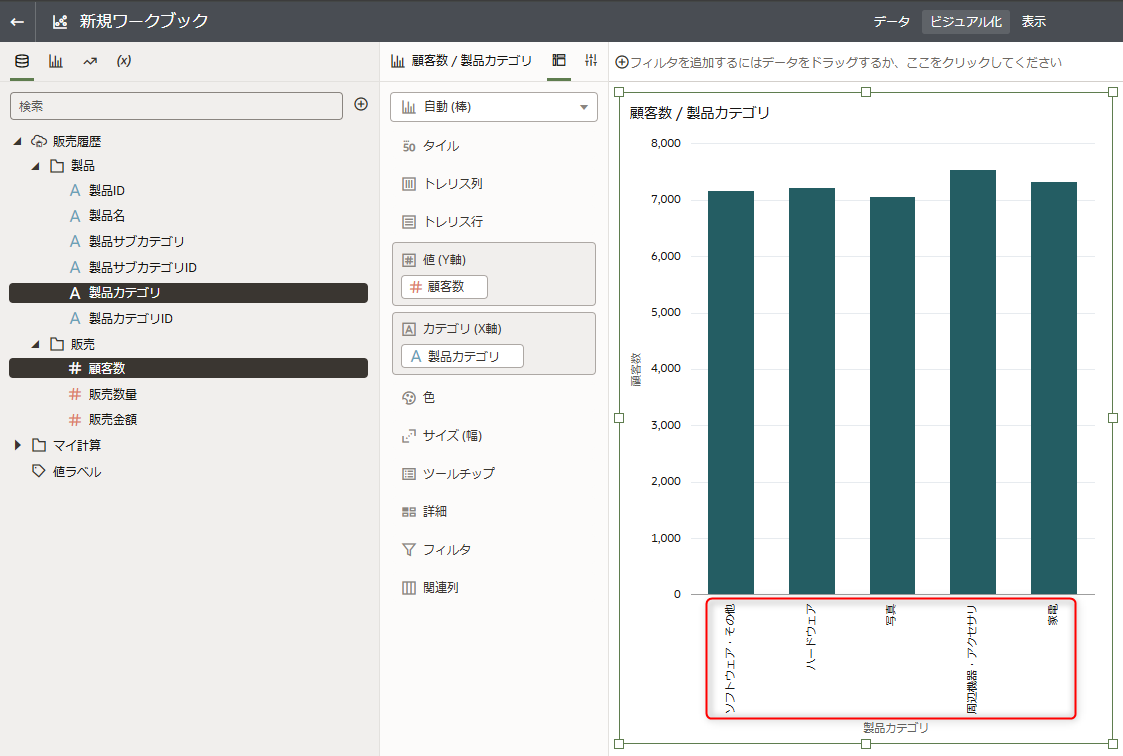Click the ハードウェア bar
This screenshot has width=1123, height=756.
click(811, 391)
